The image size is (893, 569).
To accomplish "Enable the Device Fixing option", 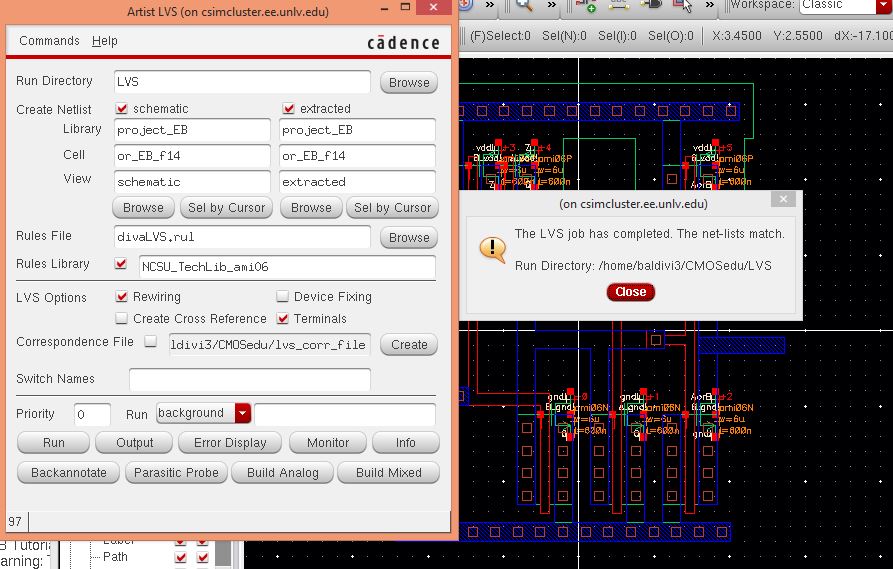I will [283, 297].
